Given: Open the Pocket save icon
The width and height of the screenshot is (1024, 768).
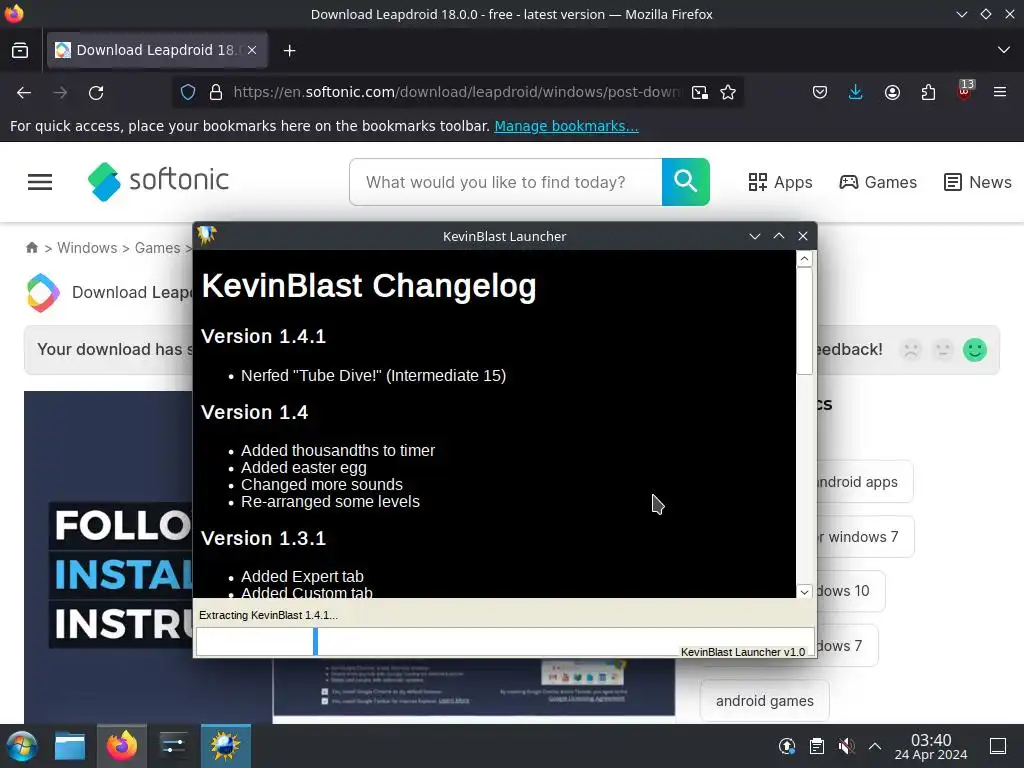Looking at the screenshot, I should click(820, 93).
